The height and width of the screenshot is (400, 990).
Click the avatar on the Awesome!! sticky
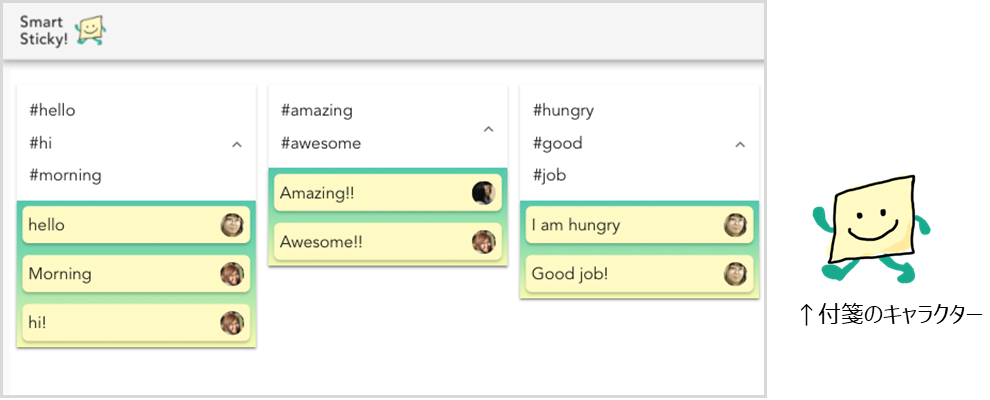coord(484,242)
